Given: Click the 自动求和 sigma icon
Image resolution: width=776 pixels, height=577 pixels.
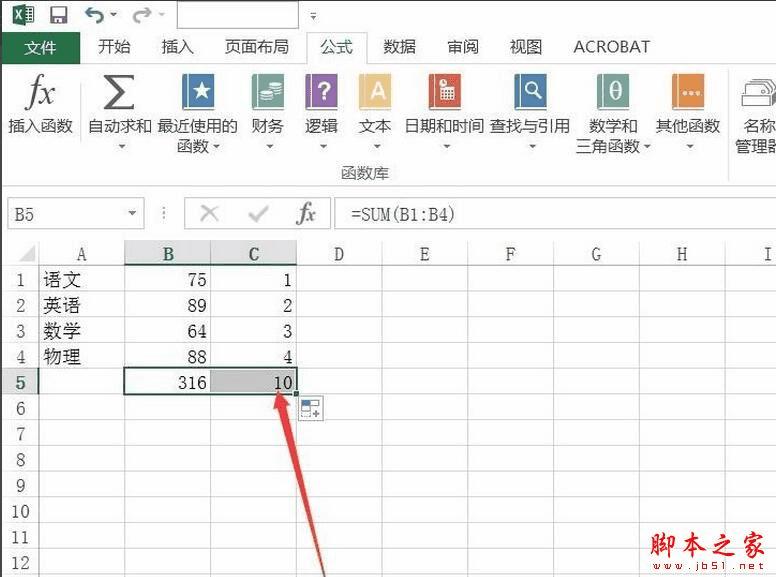Looking at the screenshot, I should tap(119, 92).
